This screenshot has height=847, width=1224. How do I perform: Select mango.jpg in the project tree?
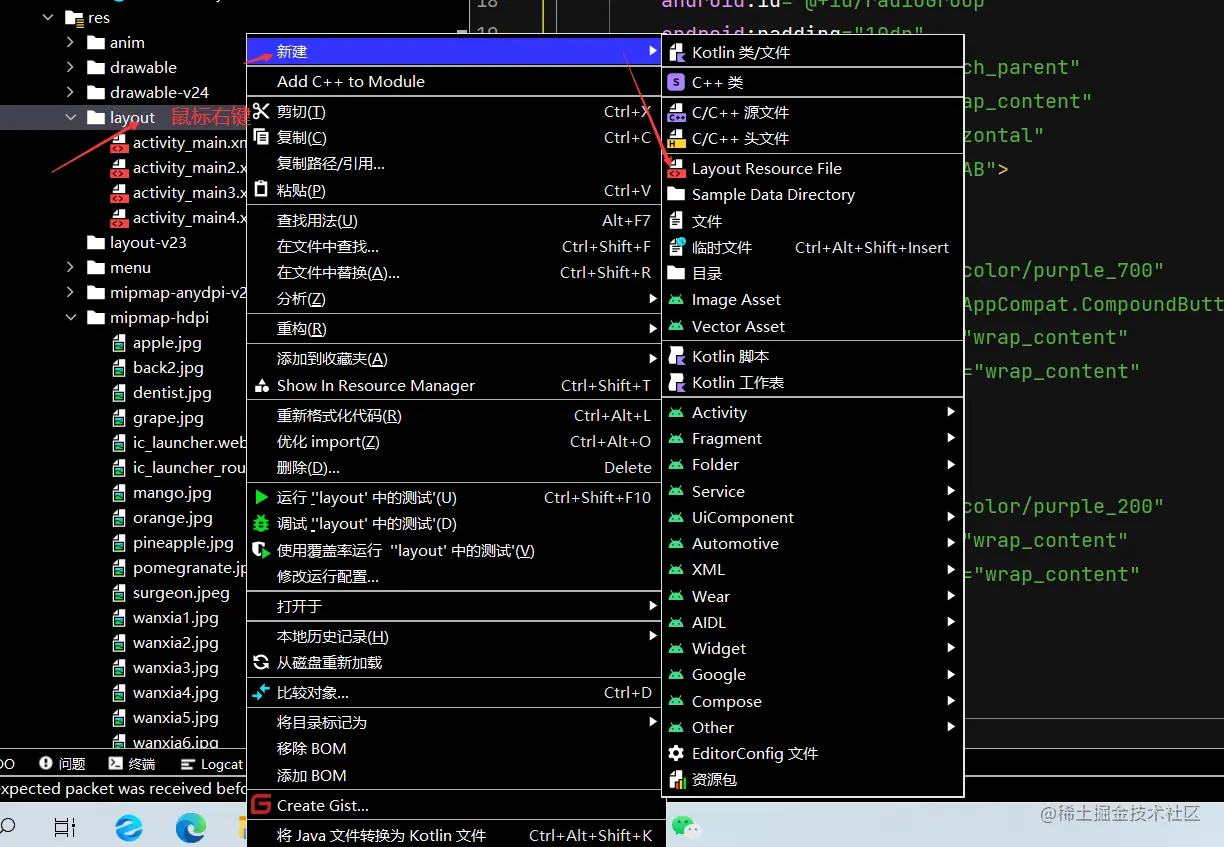click(172, 493)
